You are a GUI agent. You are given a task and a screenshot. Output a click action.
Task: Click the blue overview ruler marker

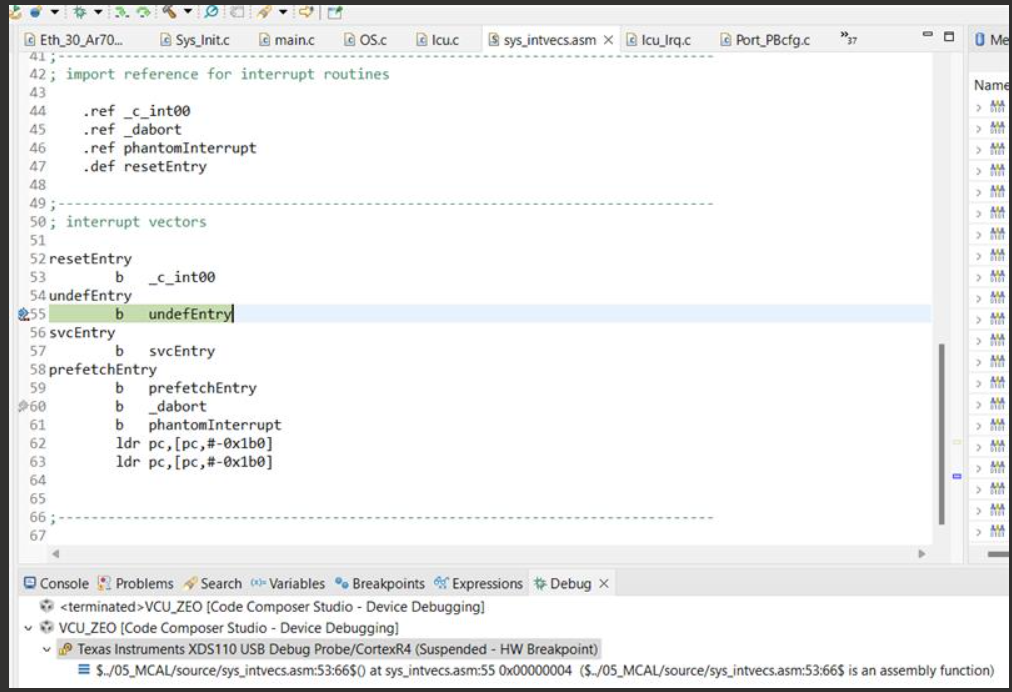[x=957, y=476]
